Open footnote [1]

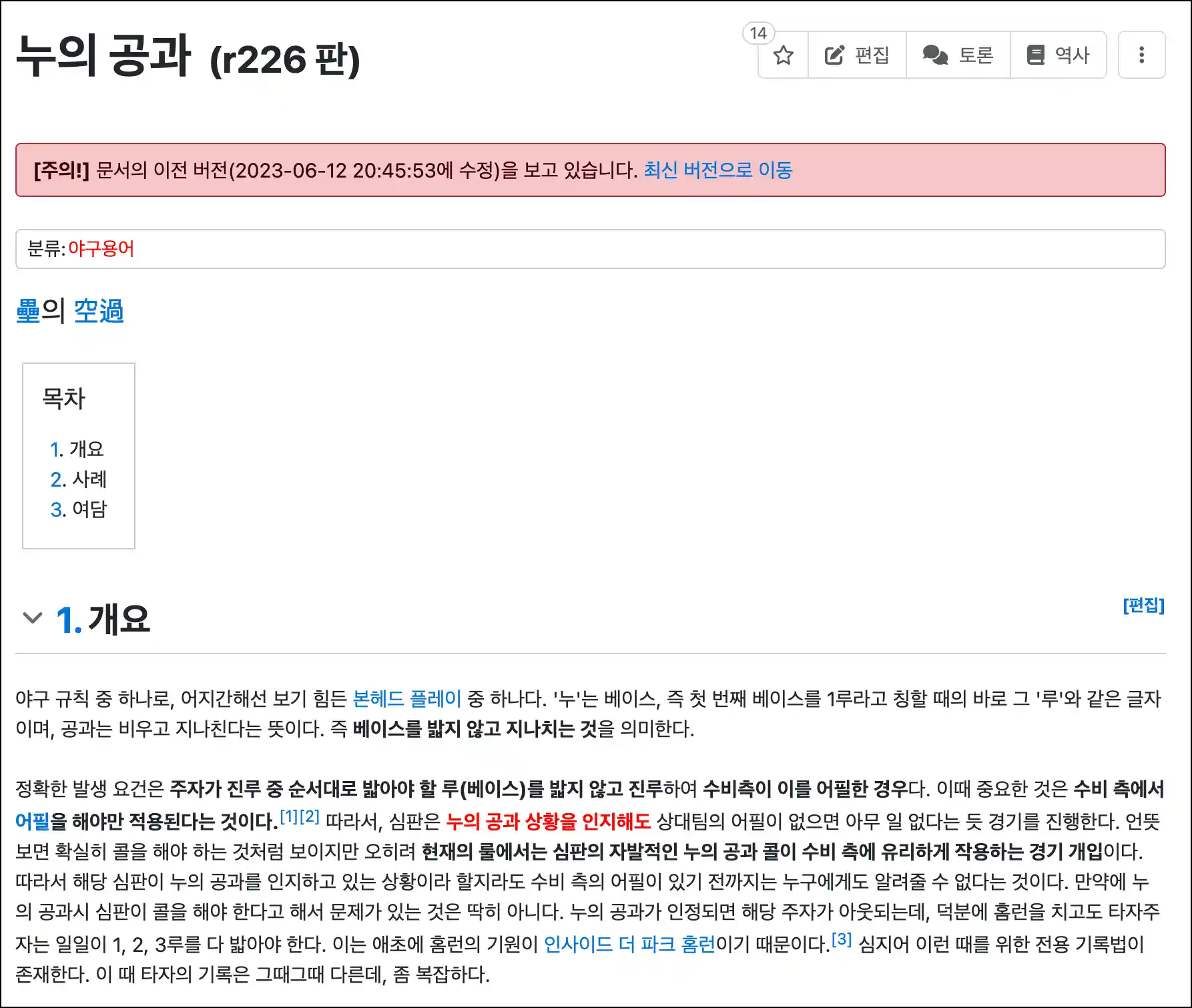pyautogui.click(x=288, y=816)
